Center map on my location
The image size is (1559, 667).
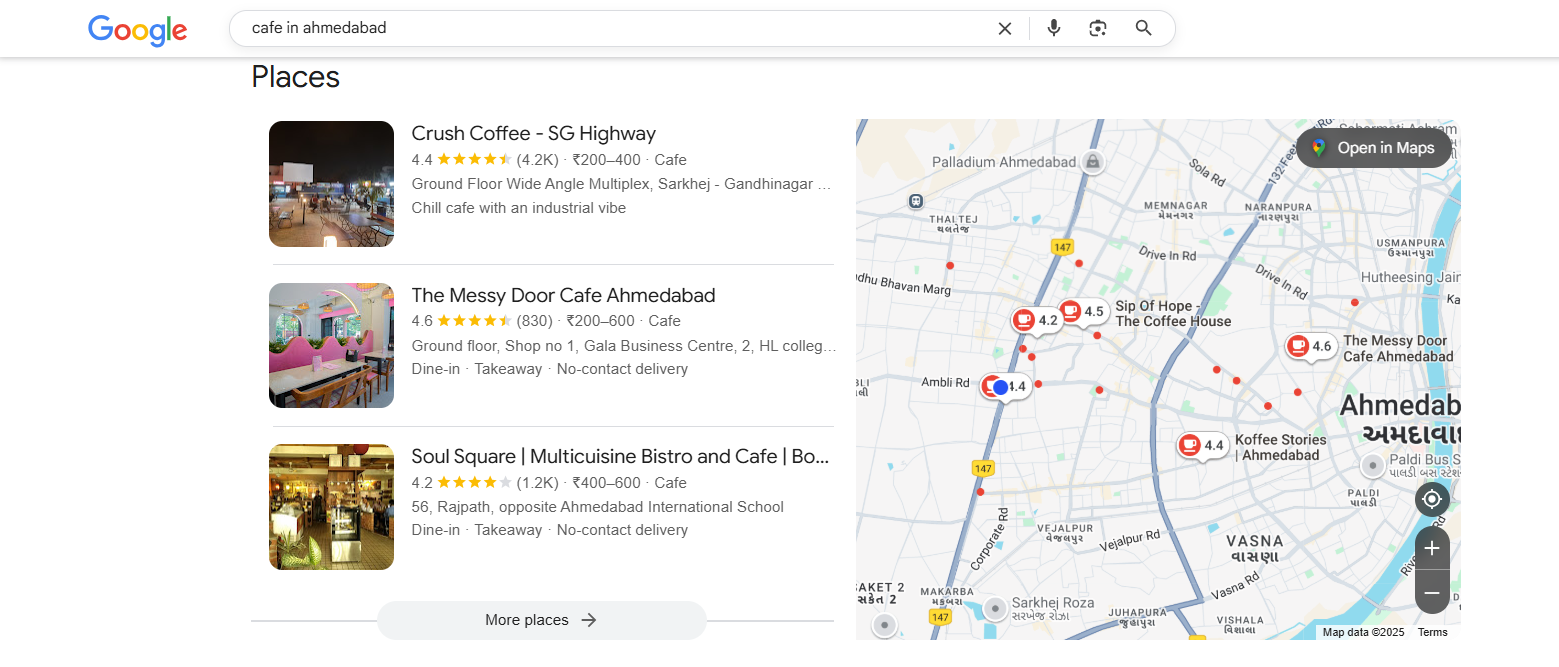(1431, 499)
